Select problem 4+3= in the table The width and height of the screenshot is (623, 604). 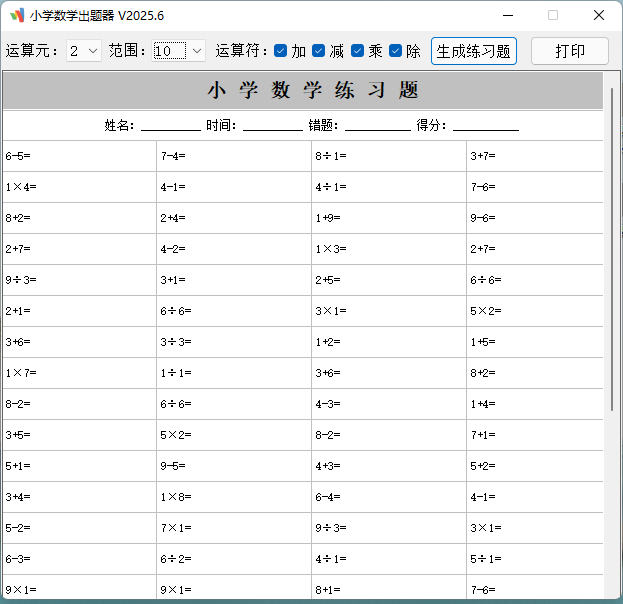pyautogui.click(x=389, y=466)
